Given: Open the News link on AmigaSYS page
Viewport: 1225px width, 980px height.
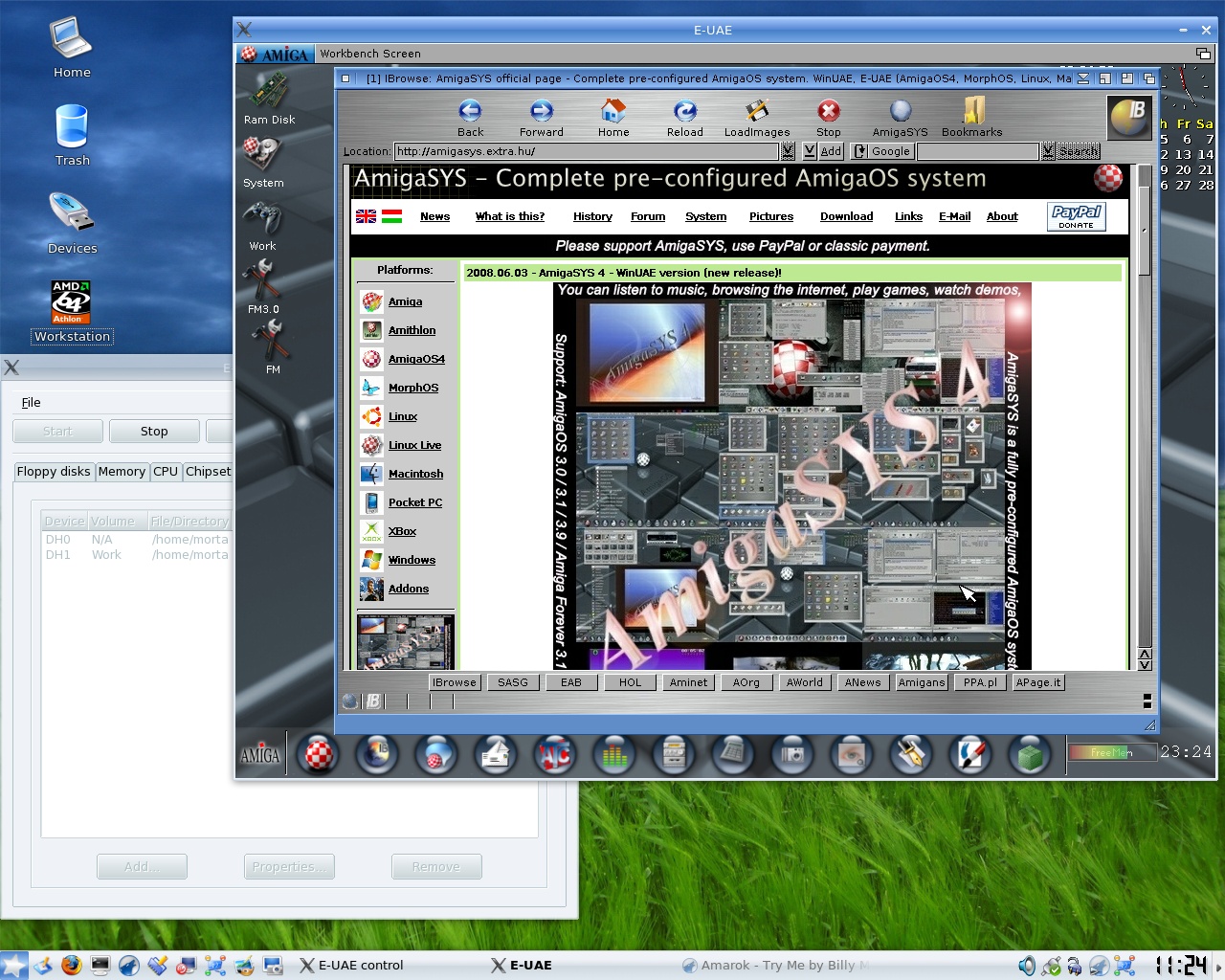Looking at the screenshot, I should [434, 216].
